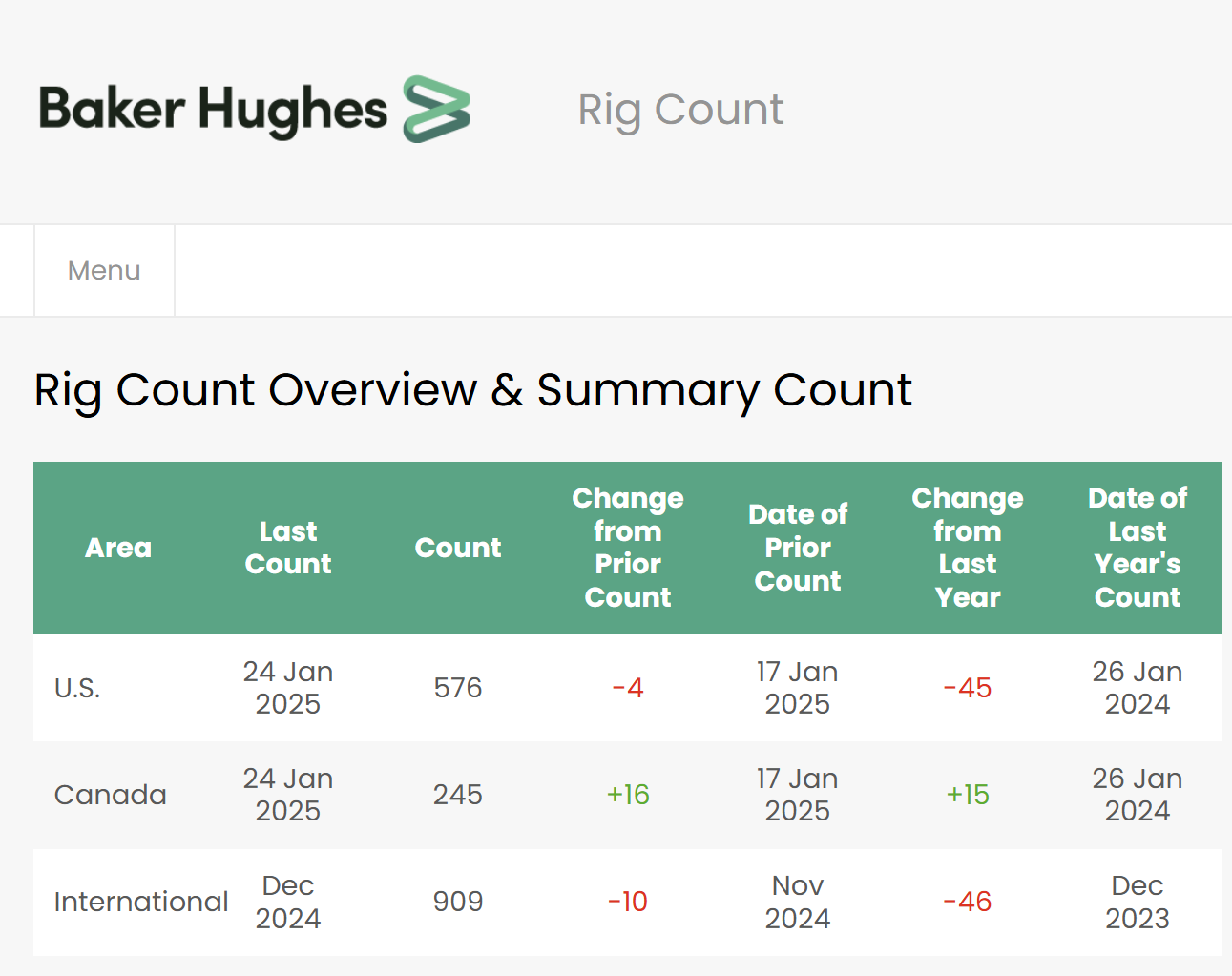Click the International change value -10
The height and width of the screenshot is (976, 1232).
[628, 902]
